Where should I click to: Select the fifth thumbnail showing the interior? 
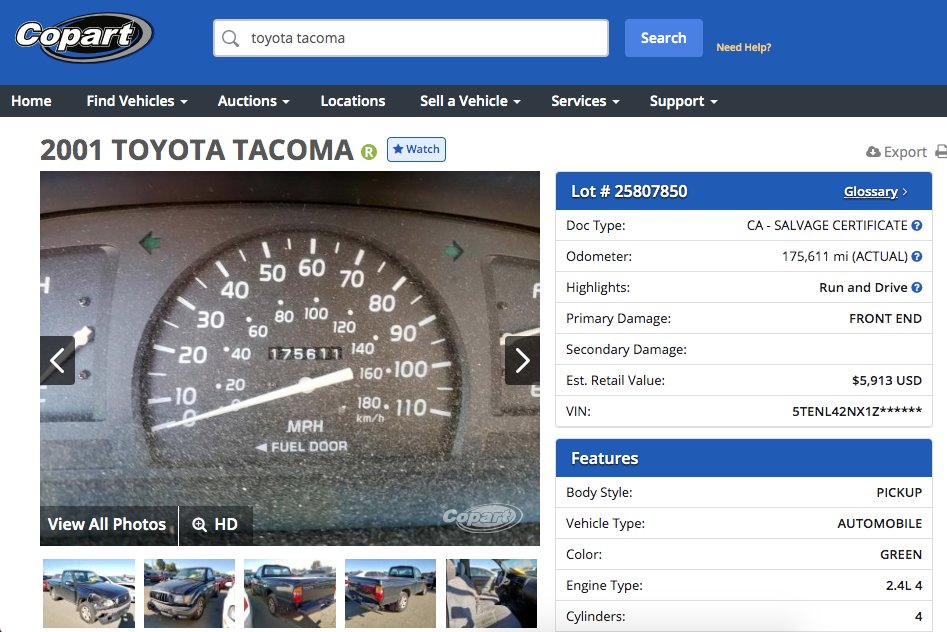(x=491, y=593)
